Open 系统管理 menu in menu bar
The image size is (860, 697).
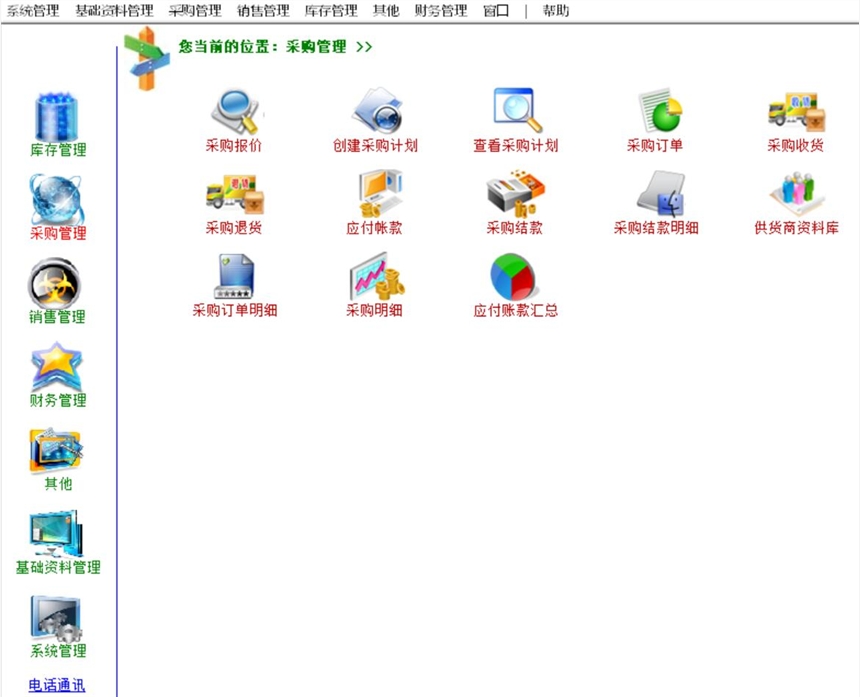(33, 10)
